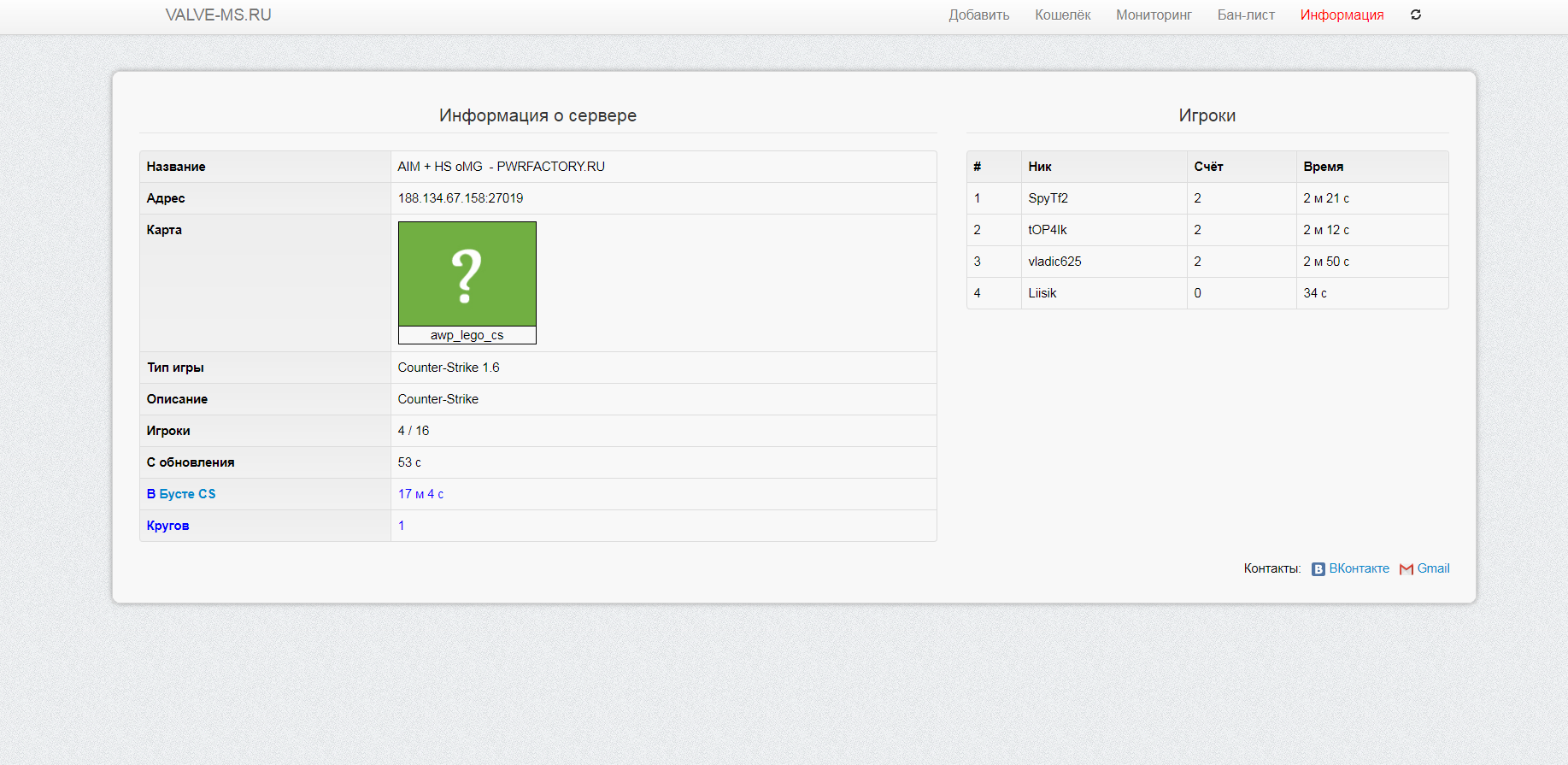Click the Кругов label link
Screen dimensions: 1568x765
(167, 526)
